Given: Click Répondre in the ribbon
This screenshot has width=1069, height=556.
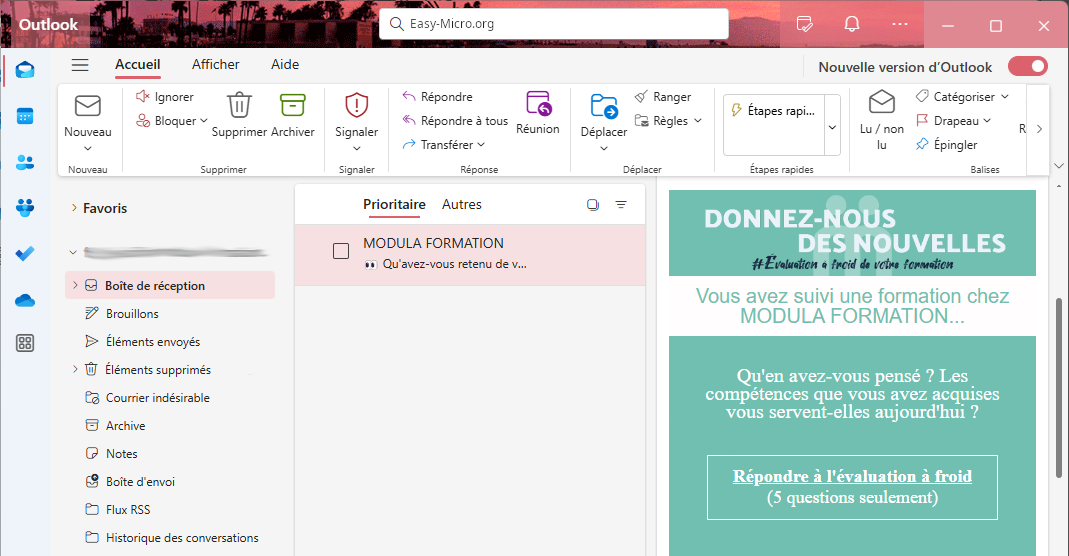Looking at the screenshot, I should tap(437, 97).
